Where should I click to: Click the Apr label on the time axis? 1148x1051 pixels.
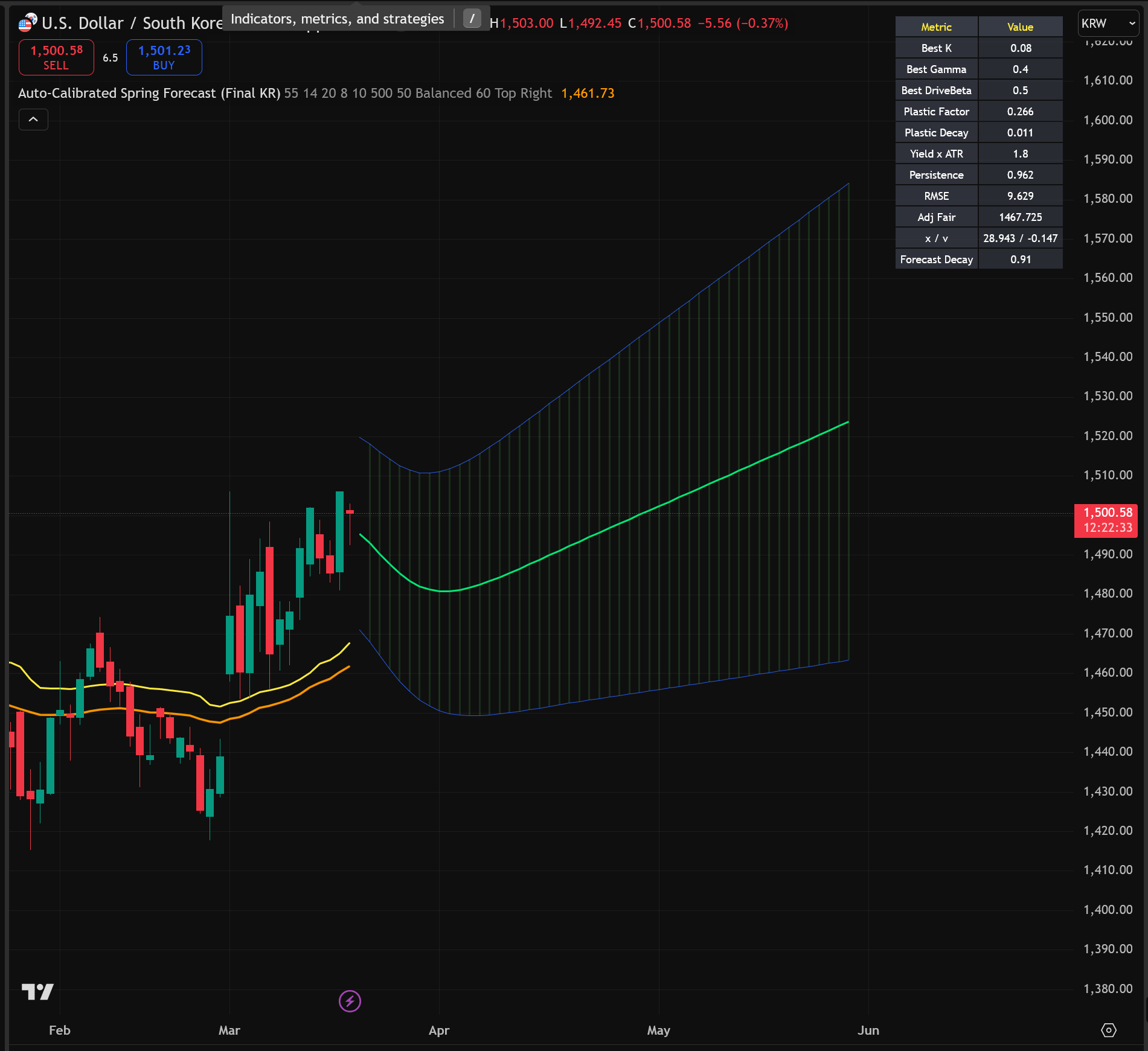[439, 1030]
